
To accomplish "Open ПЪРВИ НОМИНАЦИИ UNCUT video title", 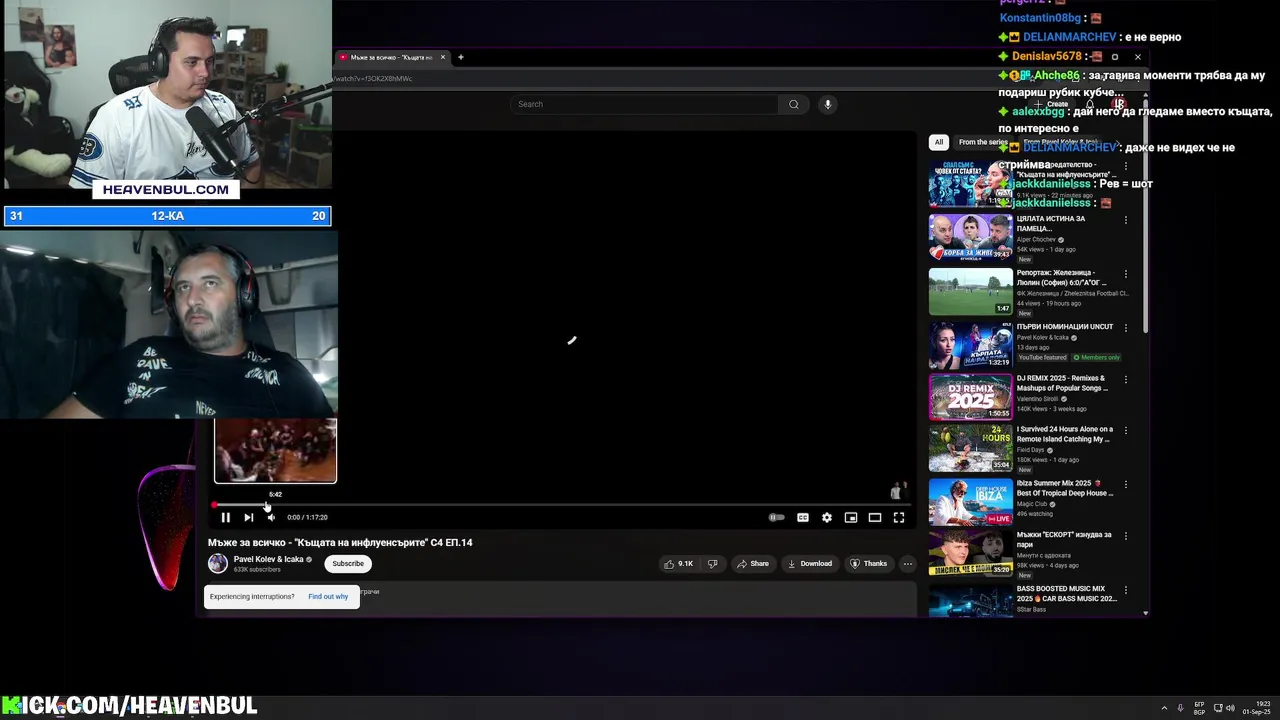I will pos(1064,327).
